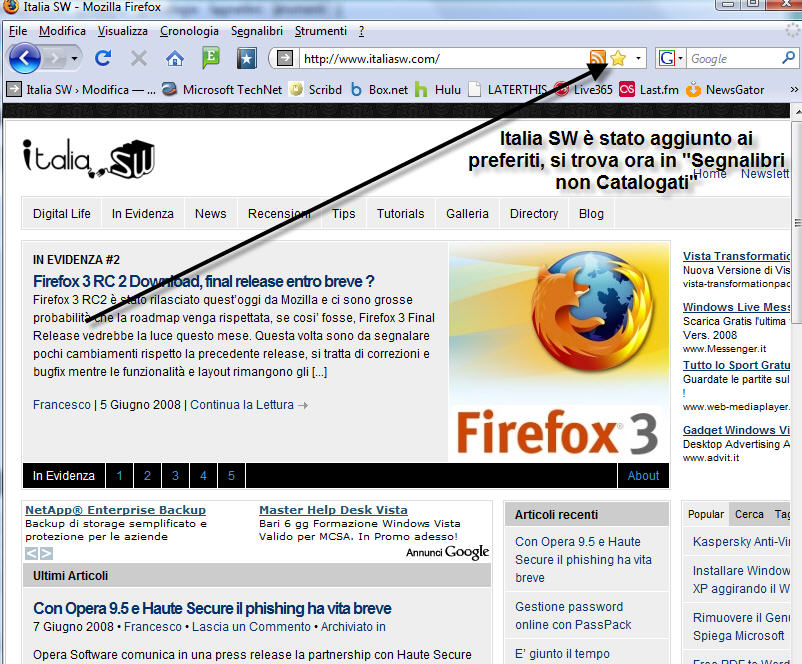The image size is (802, 664).
Task: Open the Last.fm bookmark
Action: [x=649, y=90]
